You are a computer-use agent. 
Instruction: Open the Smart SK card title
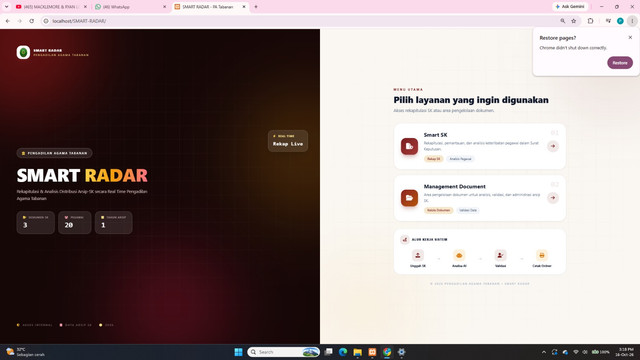[435, 135]
